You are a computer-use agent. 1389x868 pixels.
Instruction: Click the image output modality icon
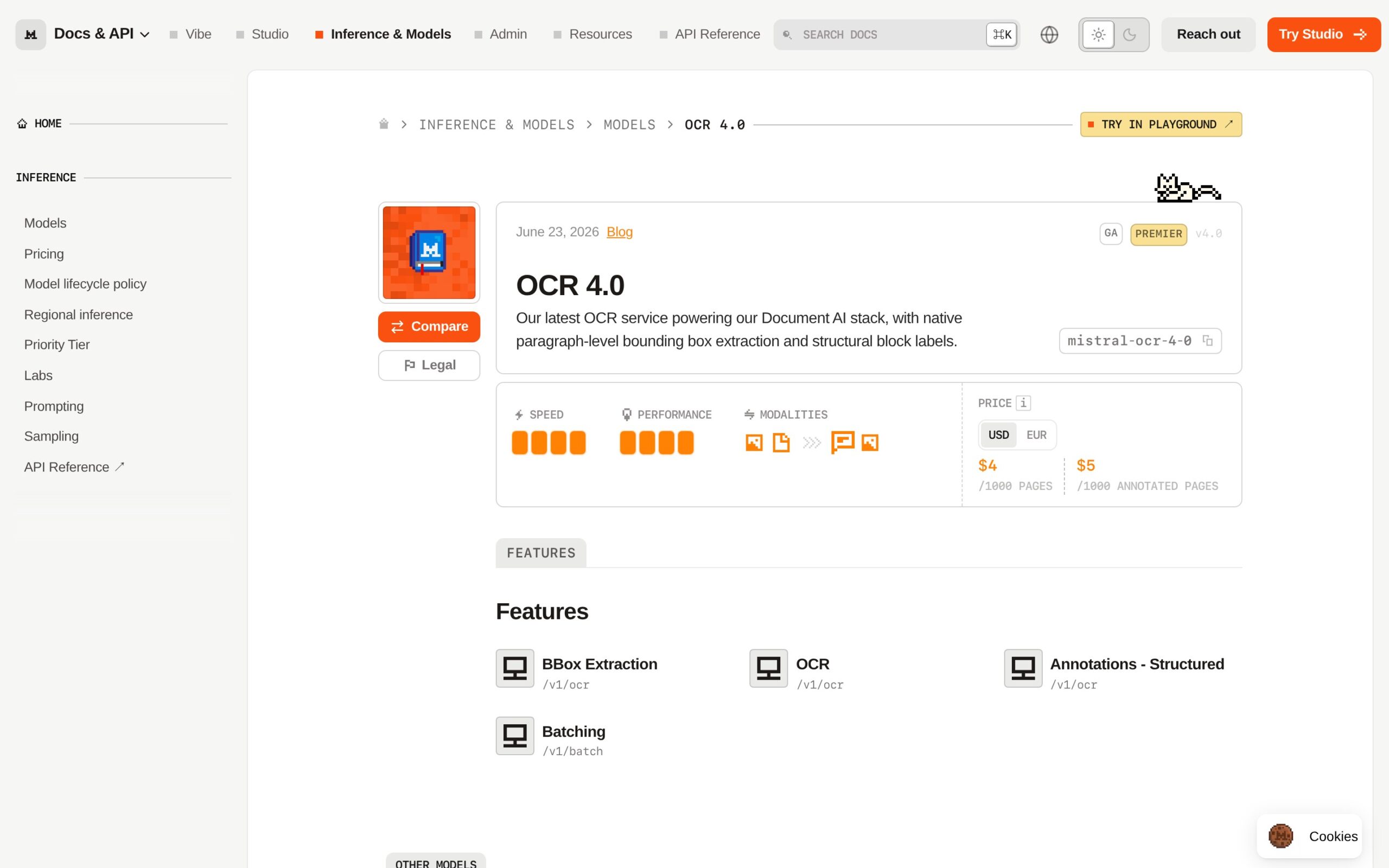pyautogui.click(x=870, y=443)
